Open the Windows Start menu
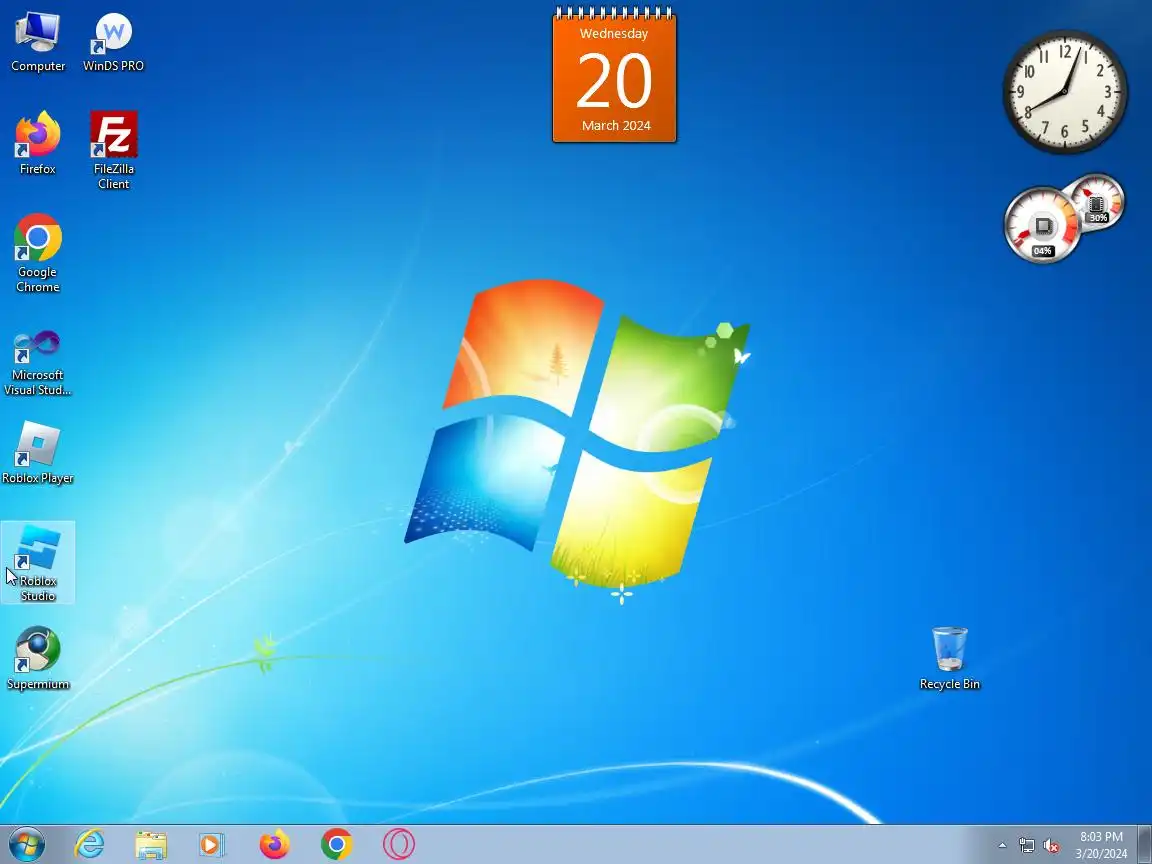 26,845
